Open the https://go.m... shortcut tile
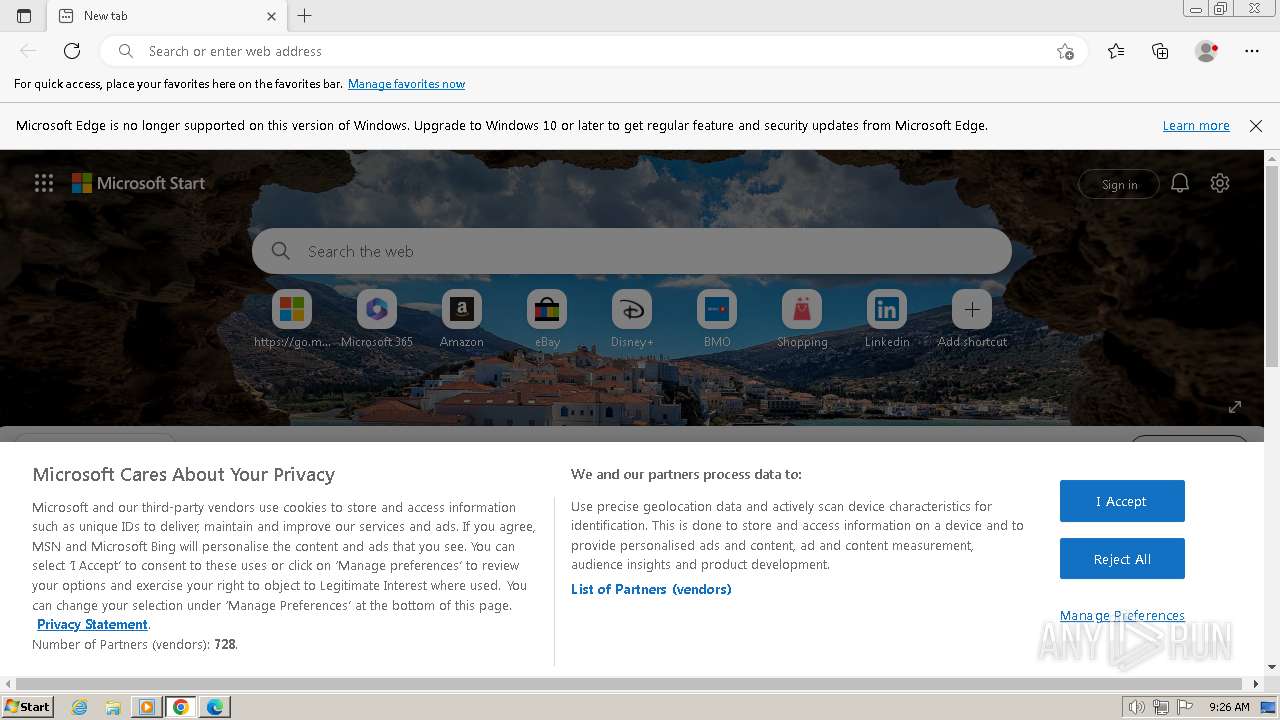 pos(292,319)
